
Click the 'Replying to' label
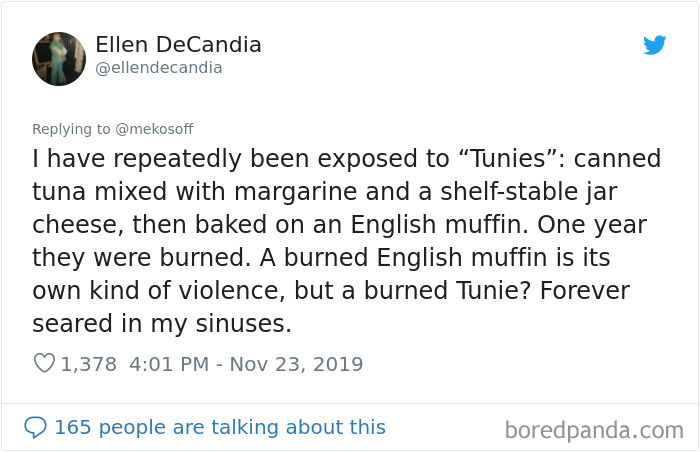tap(71, 129)
